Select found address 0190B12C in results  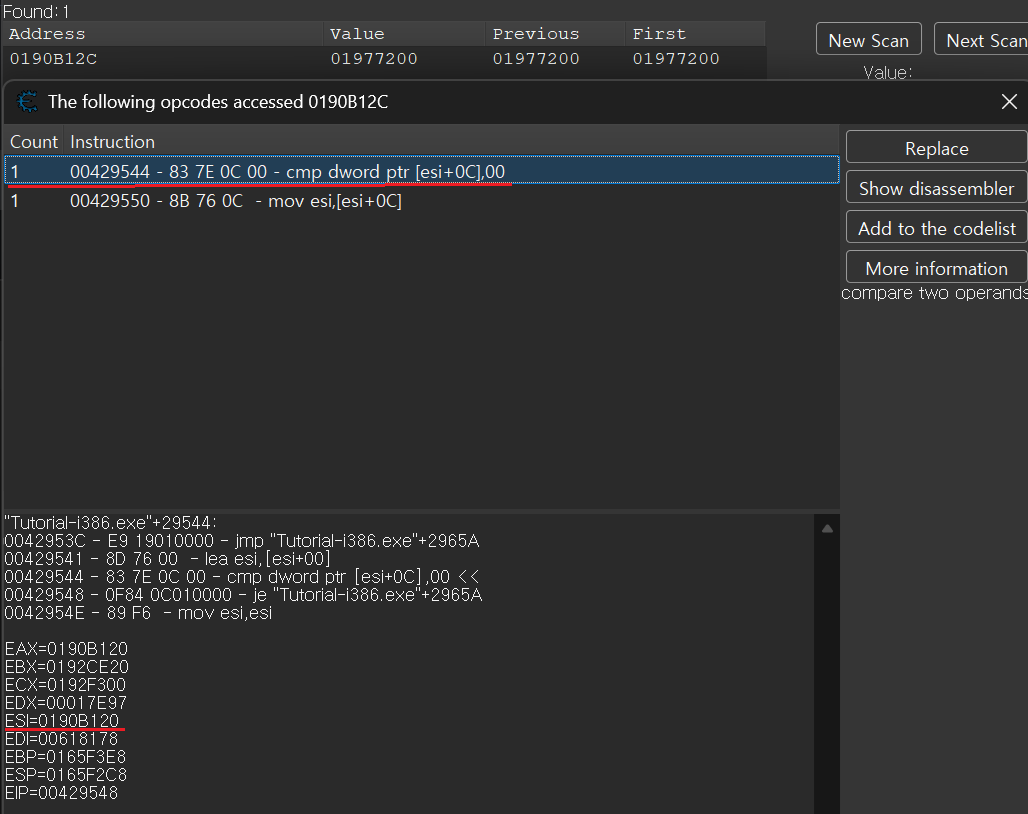tap(53, 59)
